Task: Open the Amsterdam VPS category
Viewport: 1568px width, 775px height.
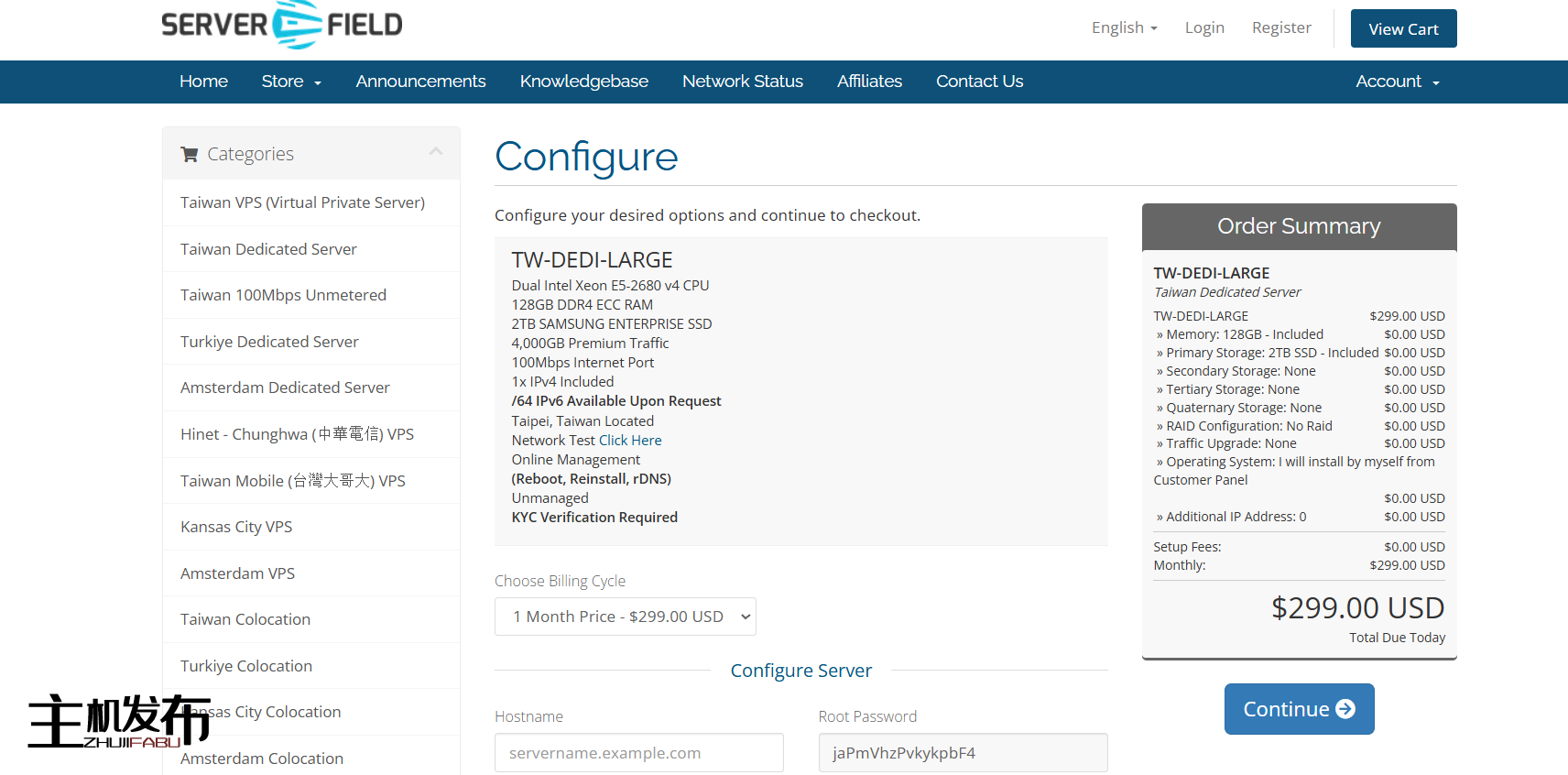Action: (x=237, y=573)
